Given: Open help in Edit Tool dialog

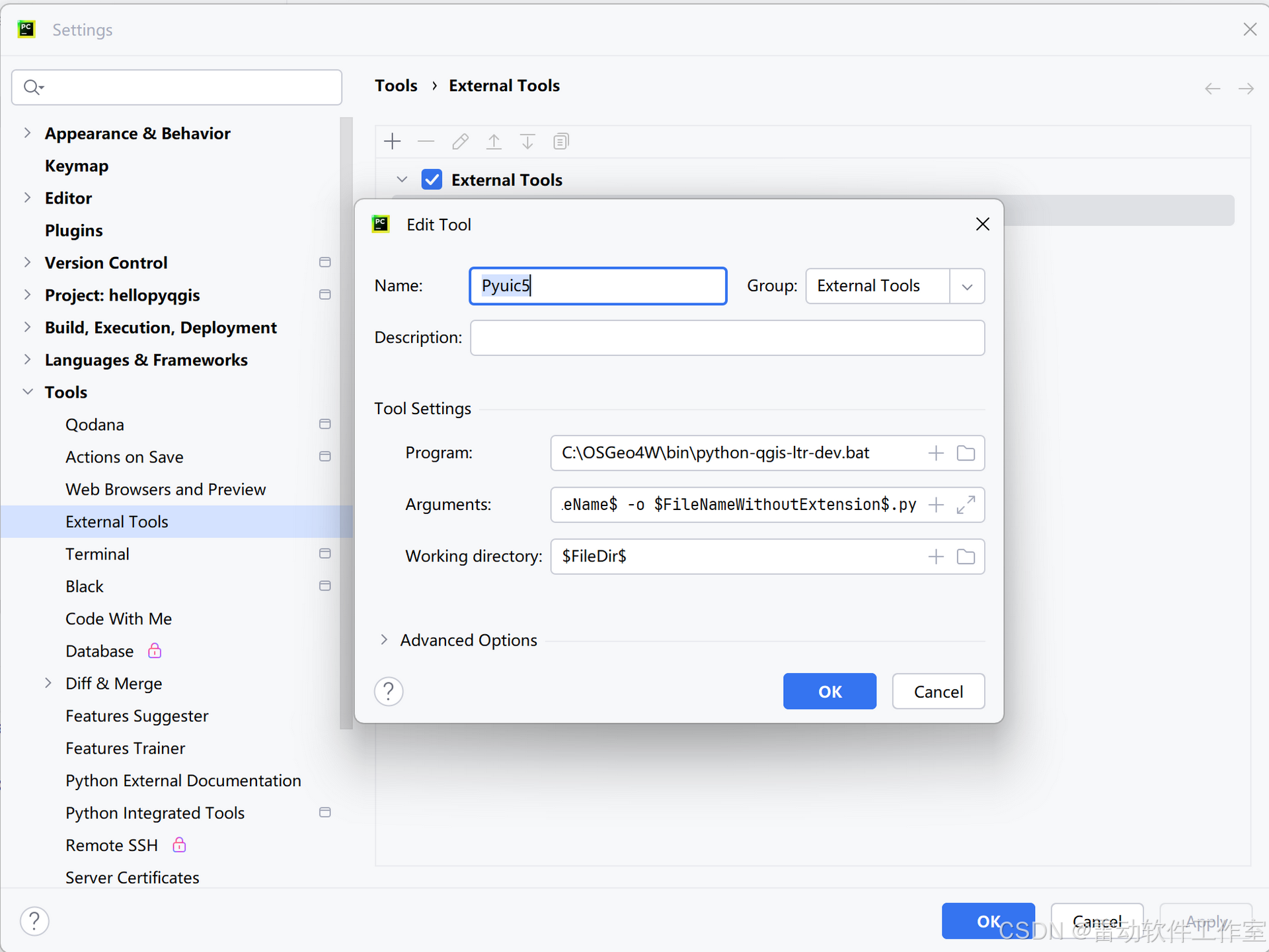Looking at the screenshot, I should (389, 691).
